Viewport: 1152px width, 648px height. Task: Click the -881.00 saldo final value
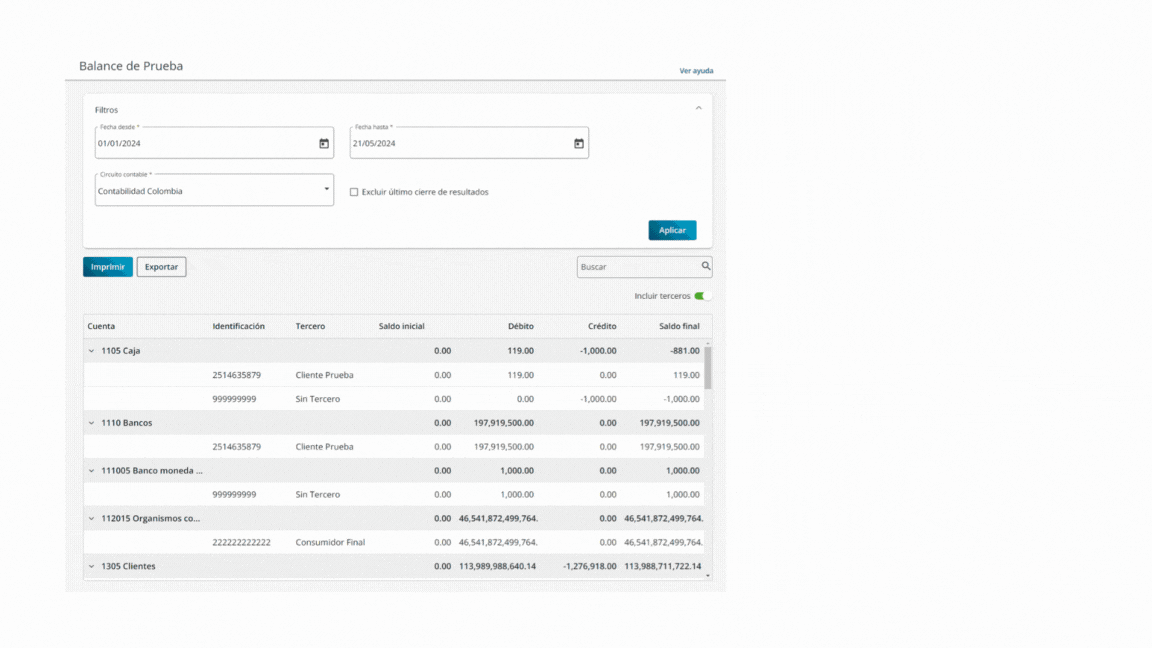coord(685,351)
